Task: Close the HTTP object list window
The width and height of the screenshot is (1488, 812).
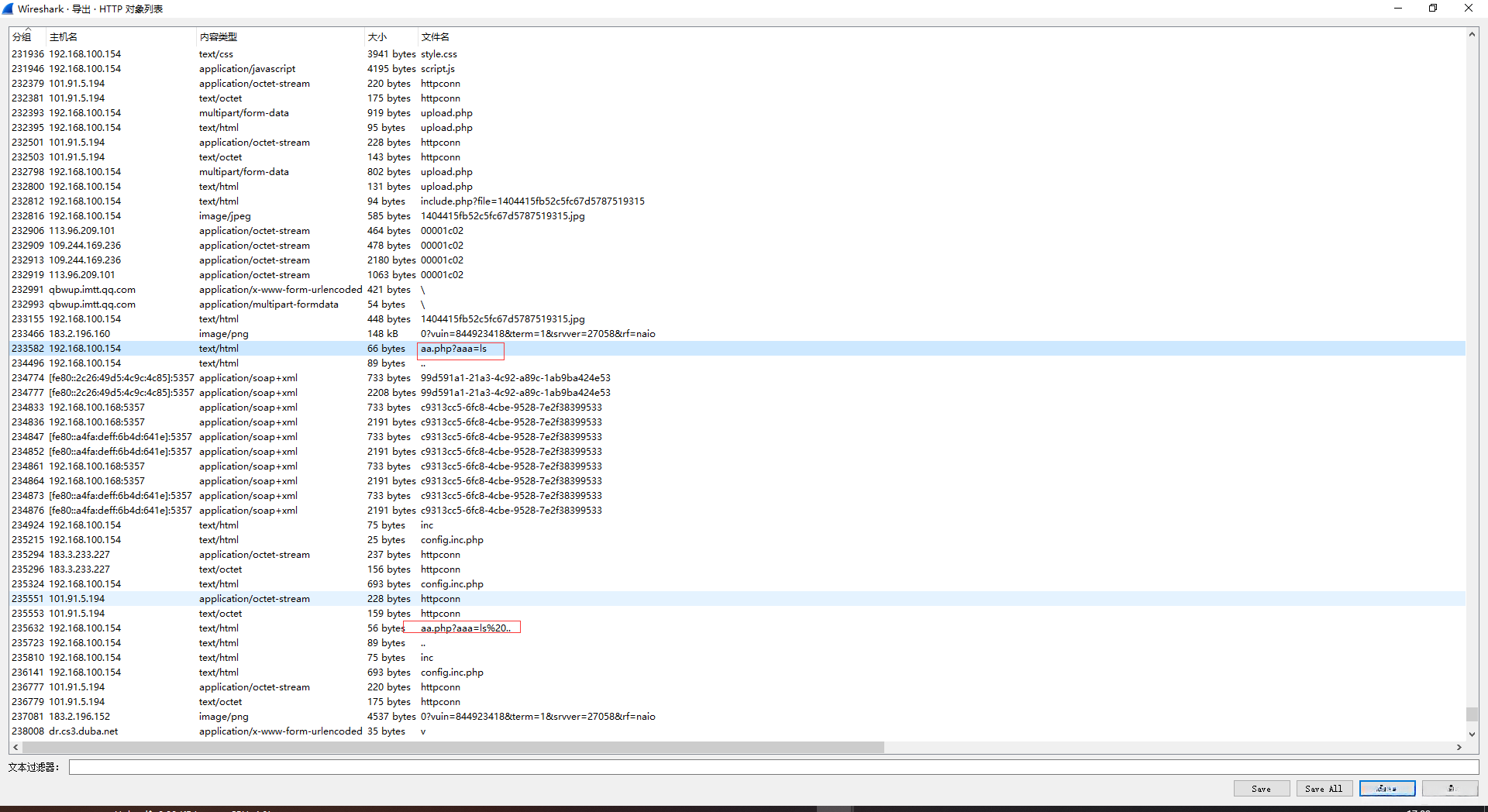Action: (x=1469, y=9)
